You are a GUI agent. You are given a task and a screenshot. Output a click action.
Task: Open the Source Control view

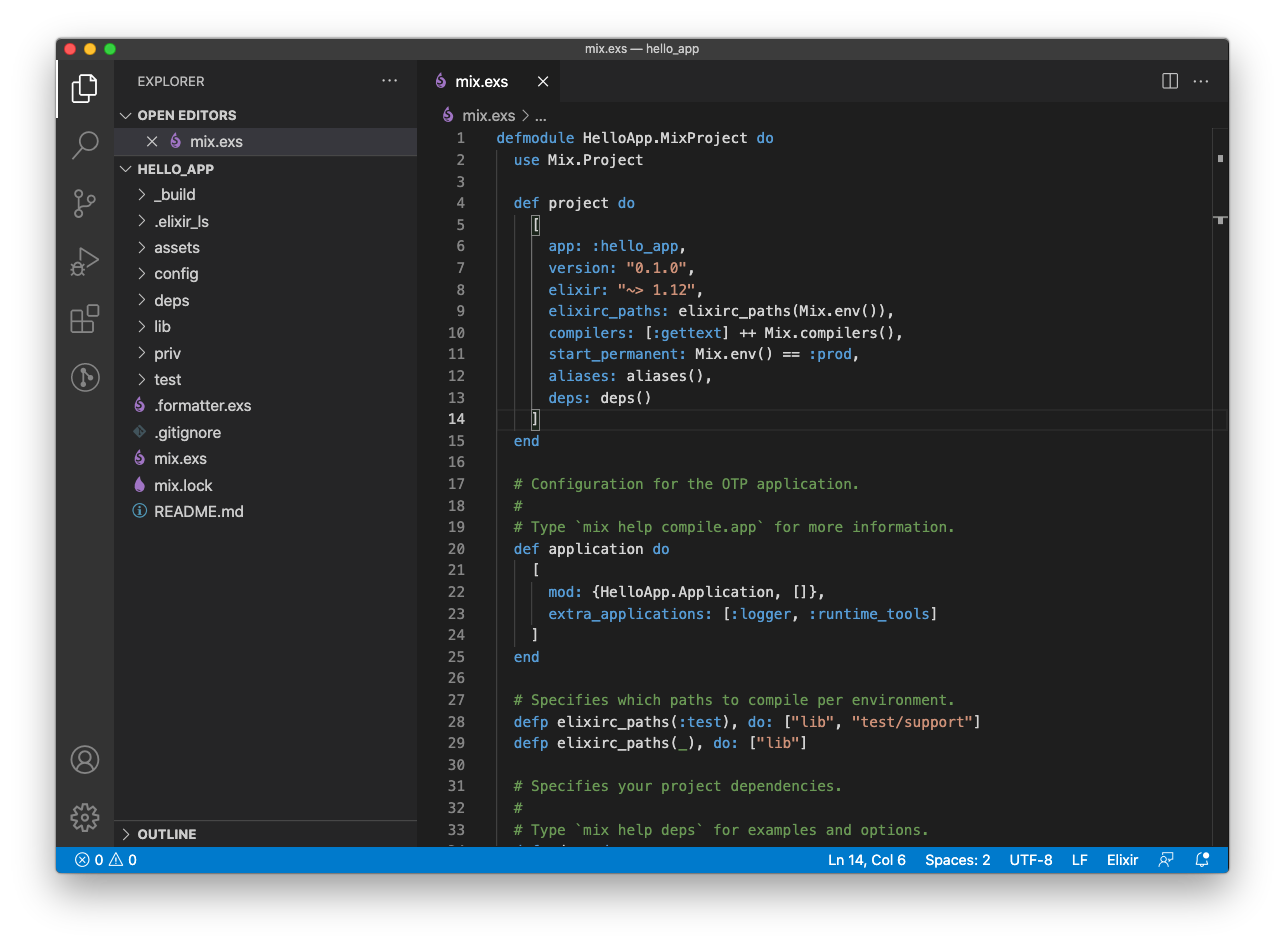point(85,203)
